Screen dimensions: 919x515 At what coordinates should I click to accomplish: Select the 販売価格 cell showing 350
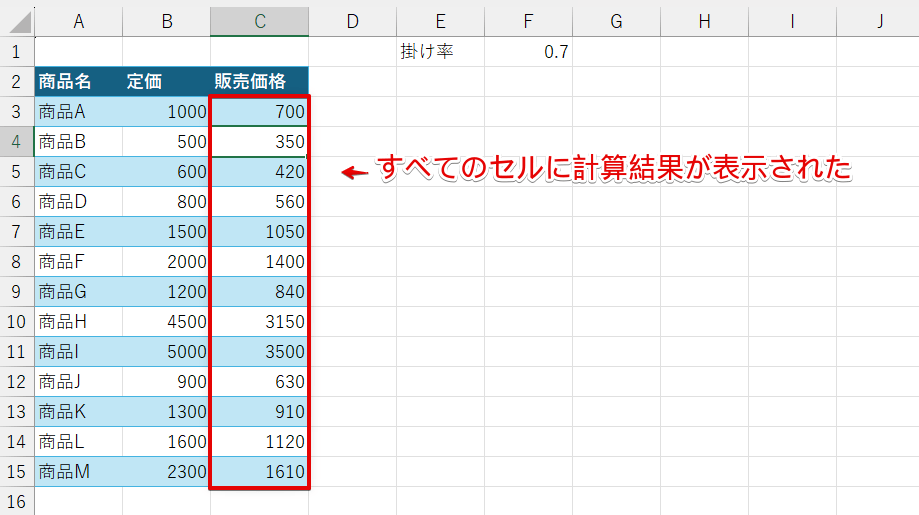(x=260, y=141)
